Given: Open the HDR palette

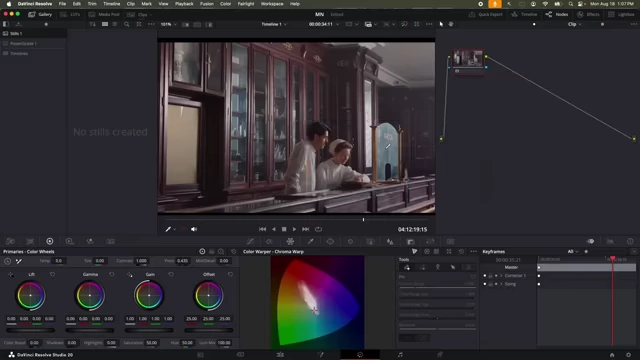Looking at the screenshot, I should (69, 241).
